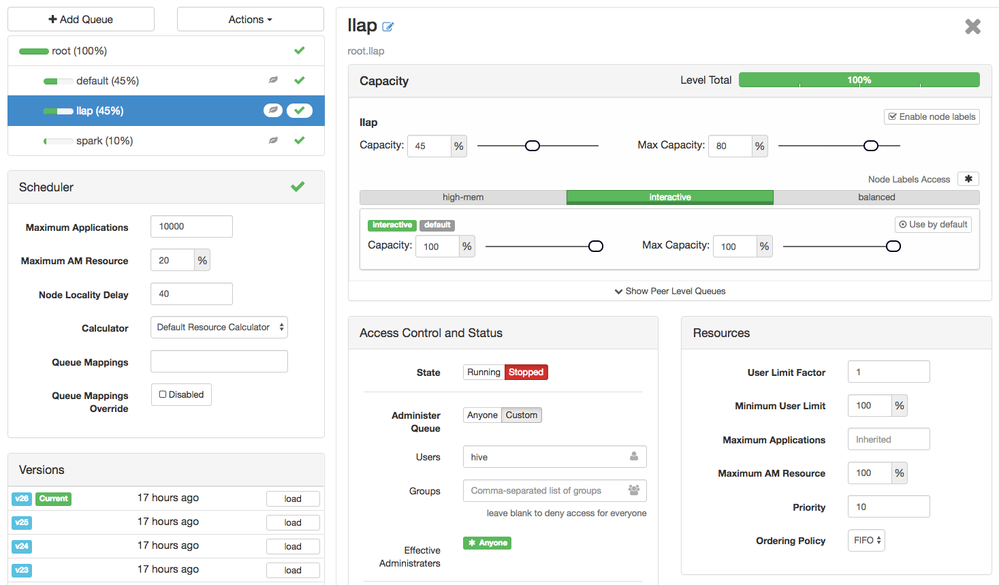Open the Ordering Policy FIFO dropdown
Viewport: 999px width, 585px height.
coord(866,540)
